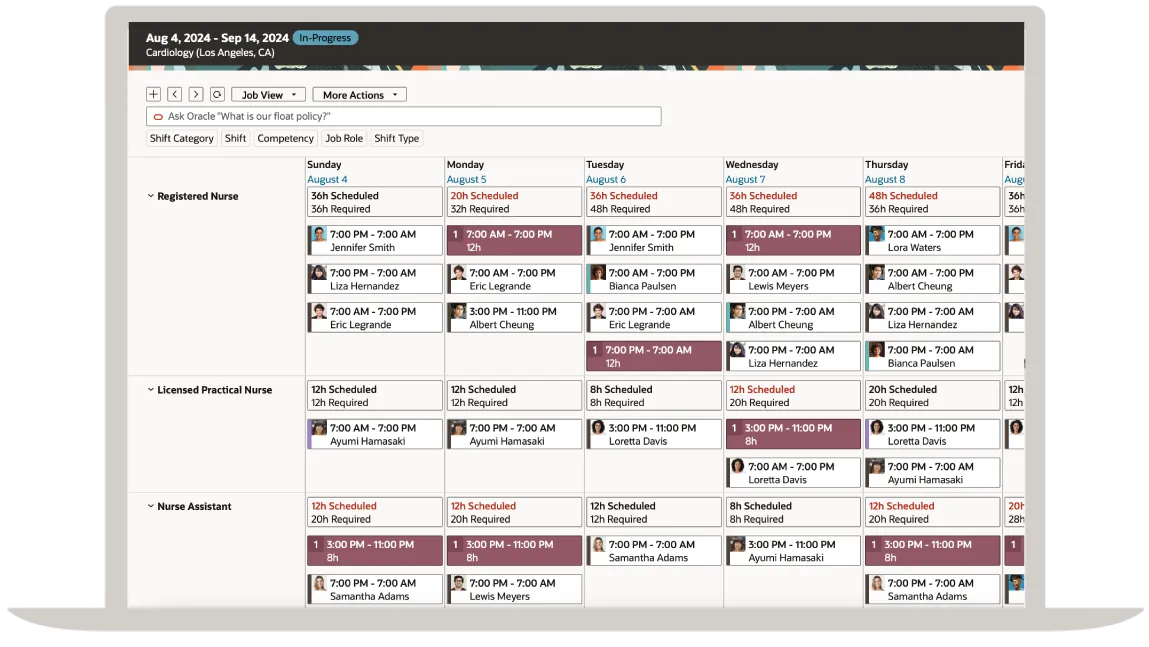Screen dimensions: 1149x647
Task: Click Jennifer Smith's avatar on Sunday
Action: (319, 234)
